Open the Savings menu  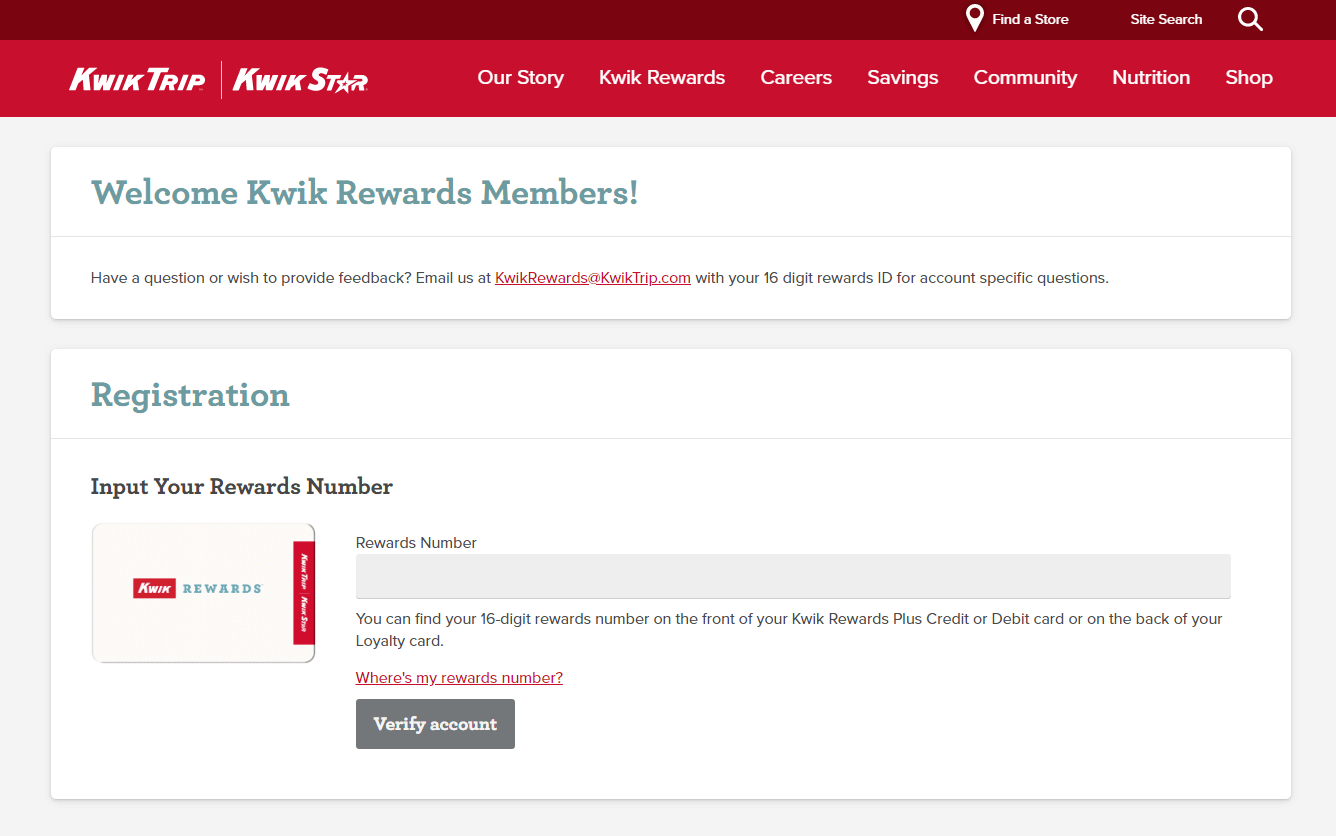(903, 78)
